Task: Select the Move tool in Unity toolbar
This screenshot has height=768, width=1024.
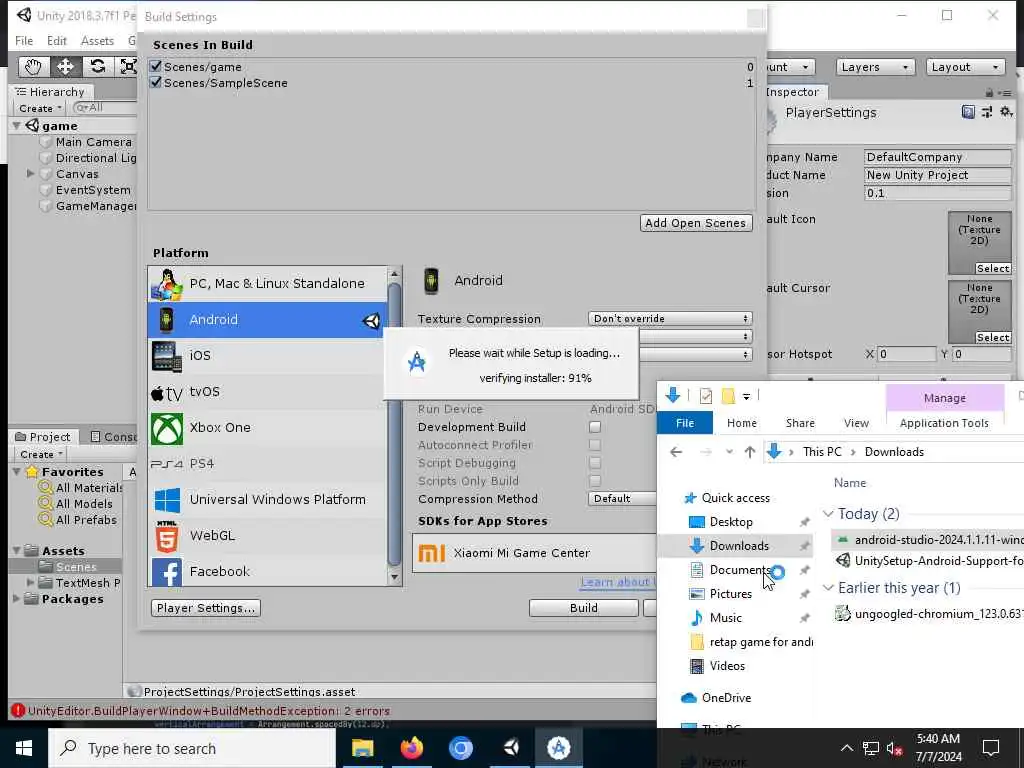Action: pos(65,67)
